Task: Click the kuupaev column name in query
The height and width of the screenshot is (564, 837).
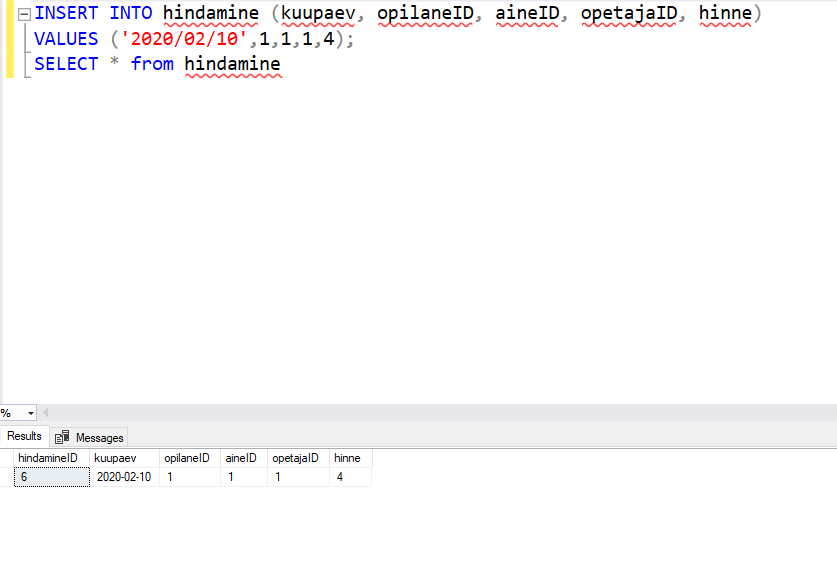Action: 318,13
